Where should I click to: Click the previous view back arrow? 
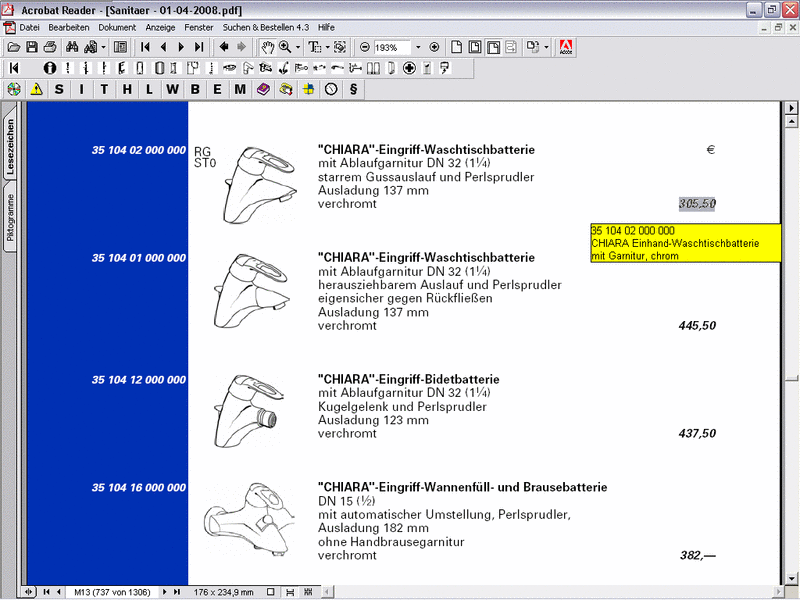pyautogui.click(x=223, y=47)
